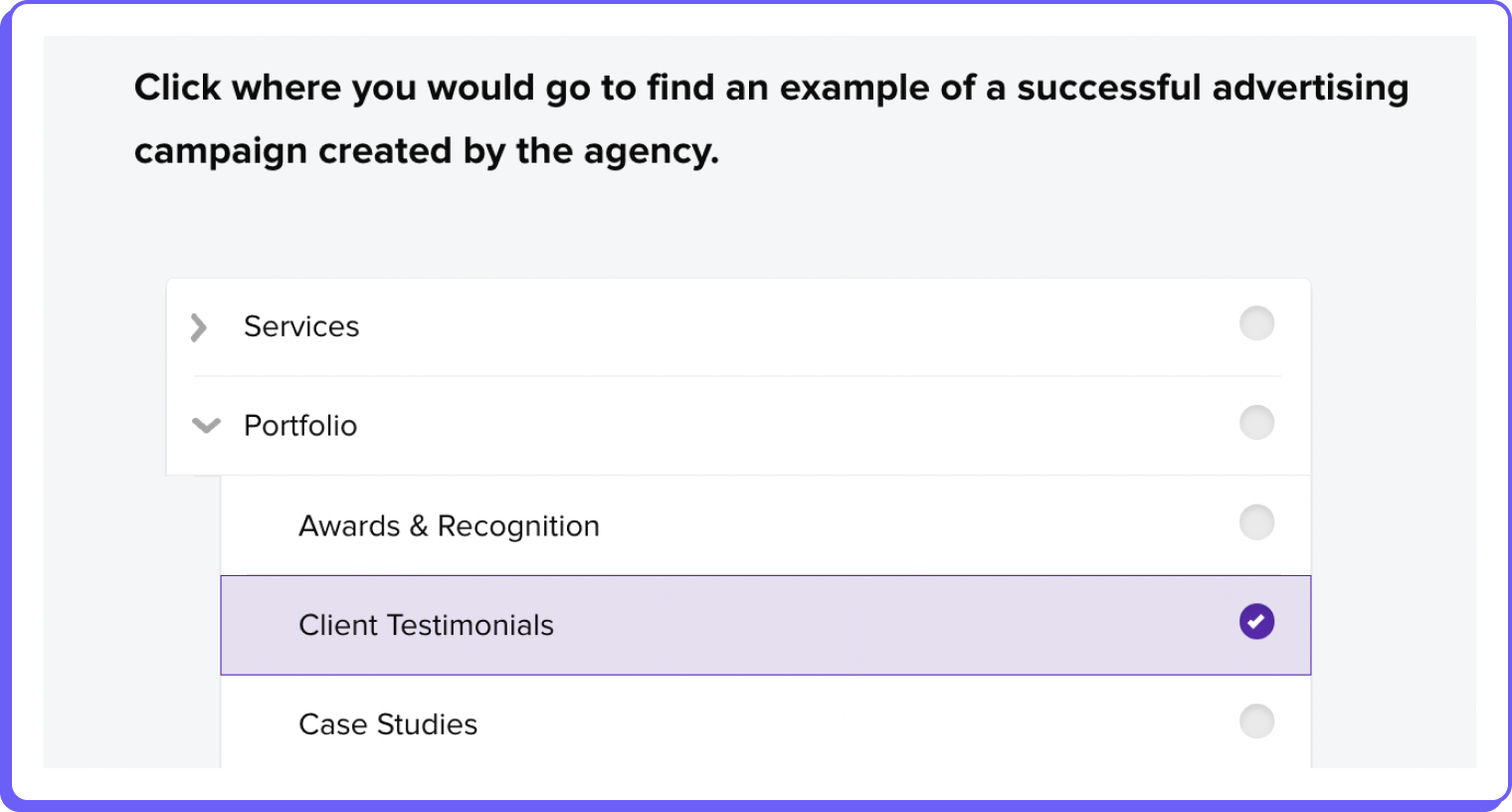Image resolution: width=1512 pixels, height=812 pixels.
Task: Select the Case Studies radio button
Action: (1256, 721)
